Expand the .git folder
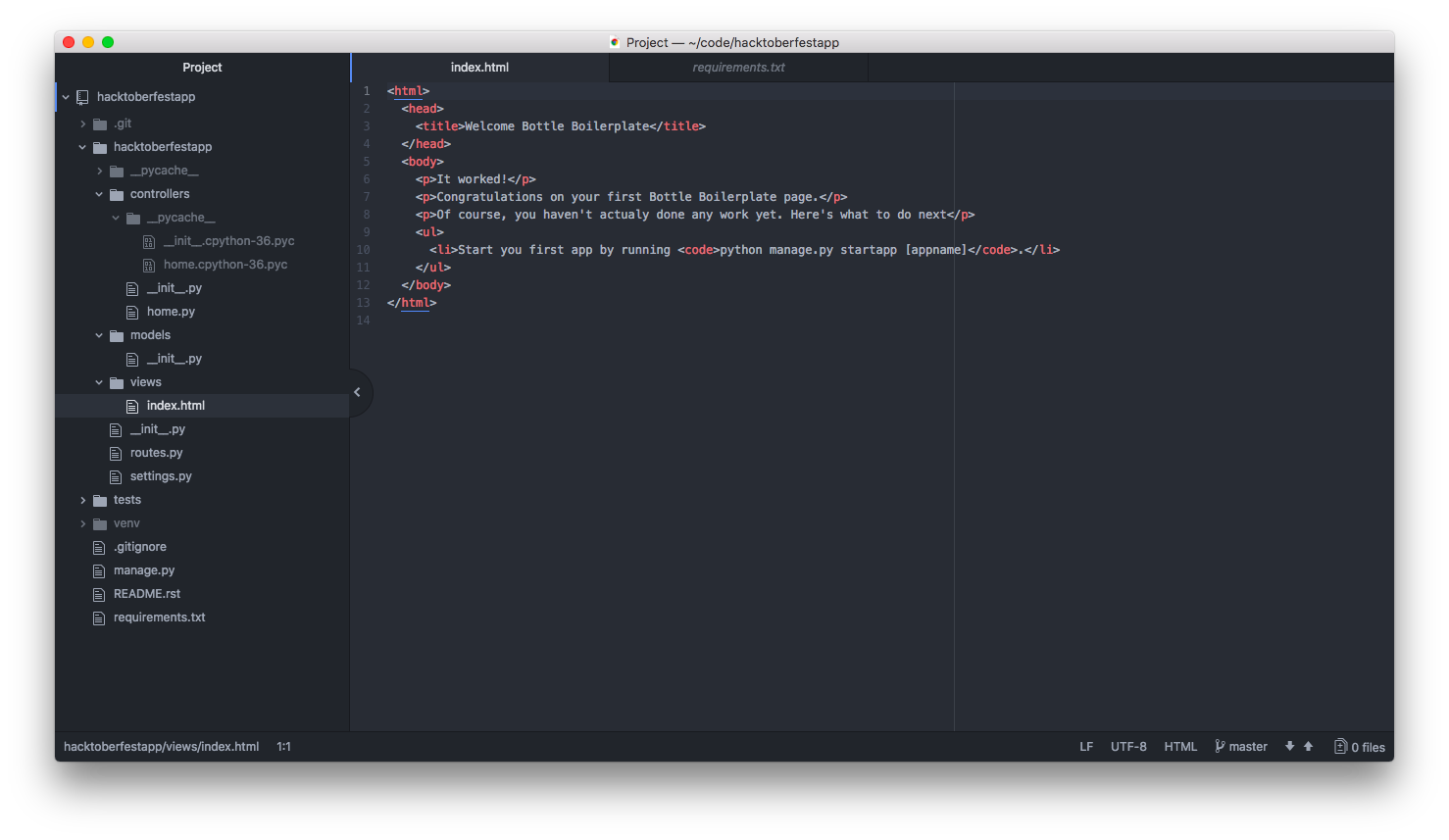This screenshot has height=840, width=1449. coord(82,123)
